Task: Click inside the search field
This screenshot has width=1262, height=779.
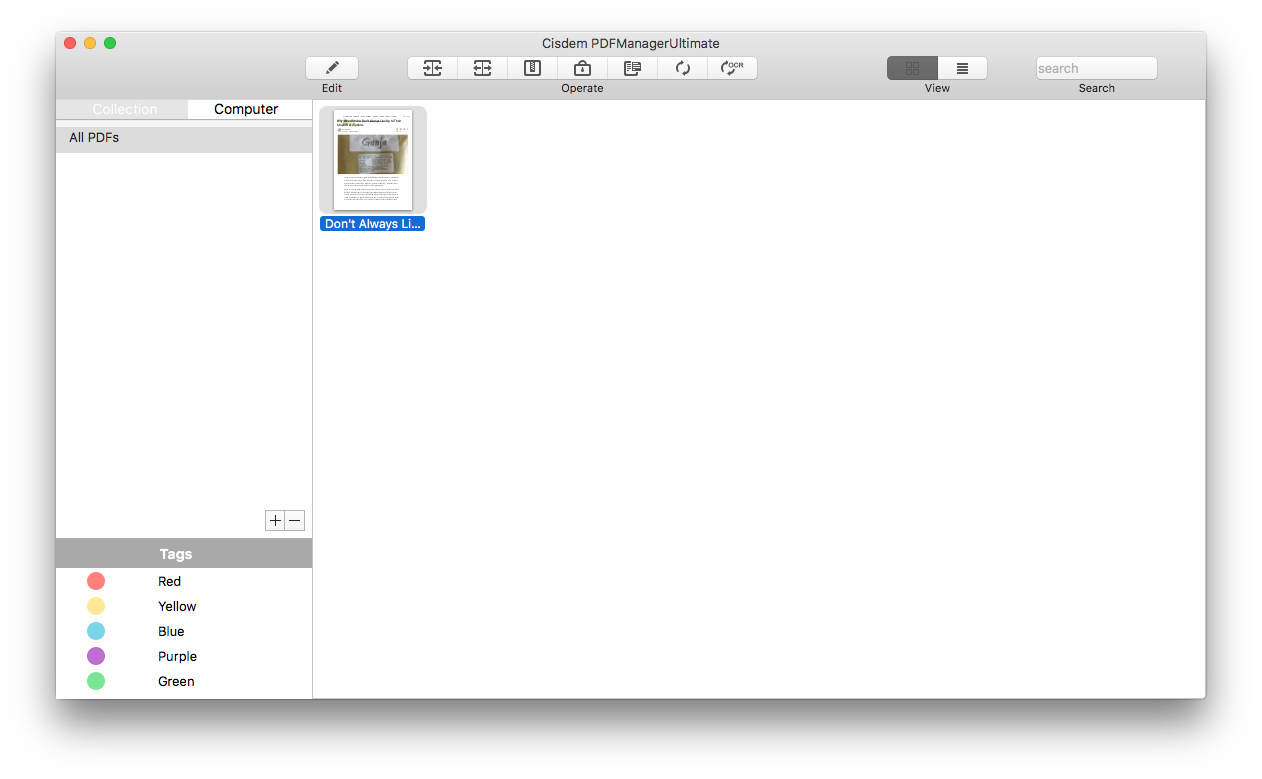Action: 1096,67
